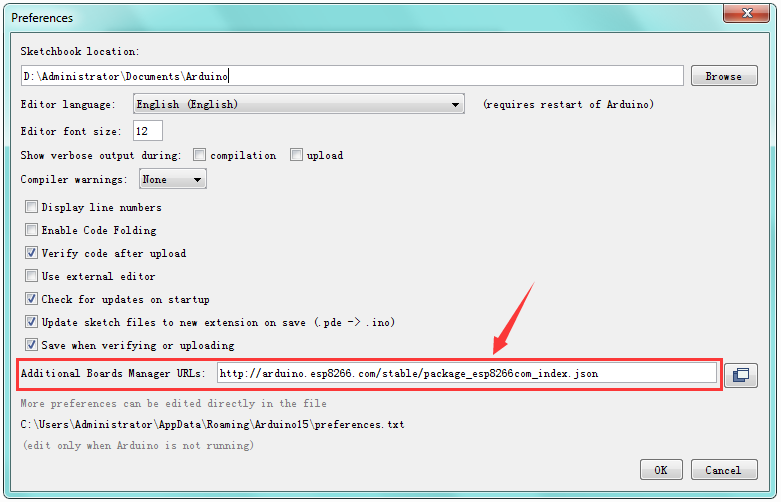Enable Code Folding checkbox

32,231
